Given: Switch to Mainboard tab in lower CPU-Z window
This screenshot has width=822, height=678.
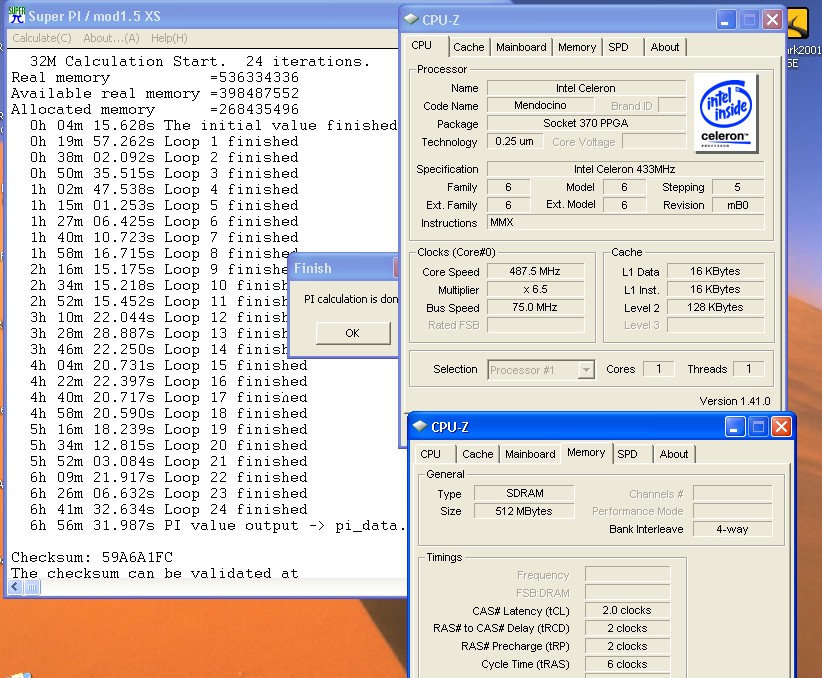Looking at the screenshot, I should [530, 454].
